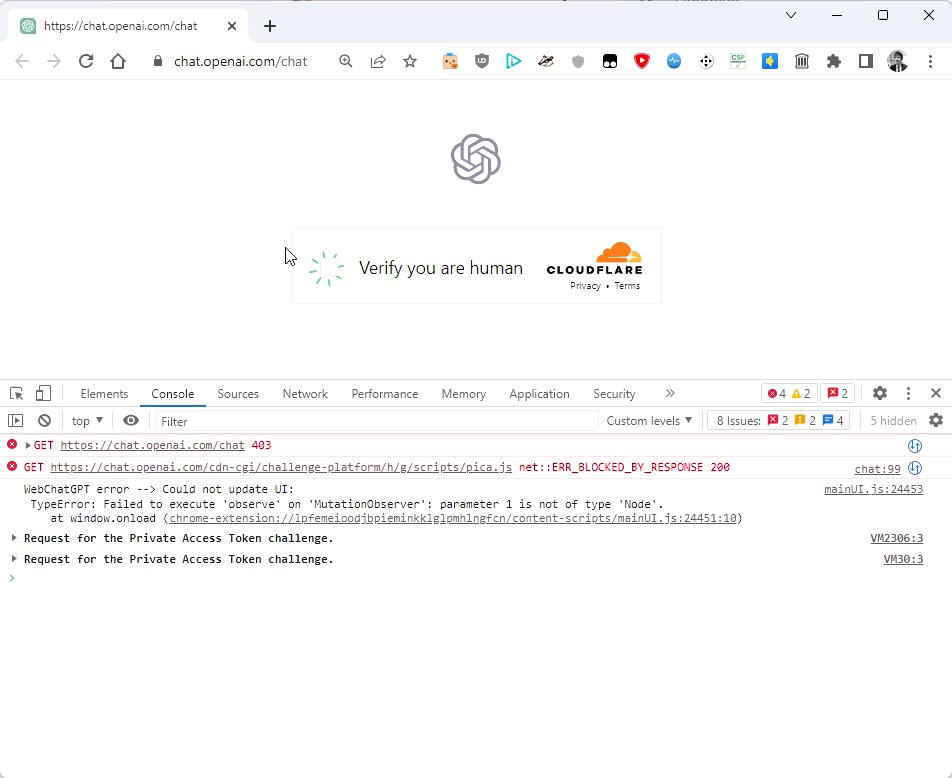Click the forward navigation arrow

click(54, 61)
